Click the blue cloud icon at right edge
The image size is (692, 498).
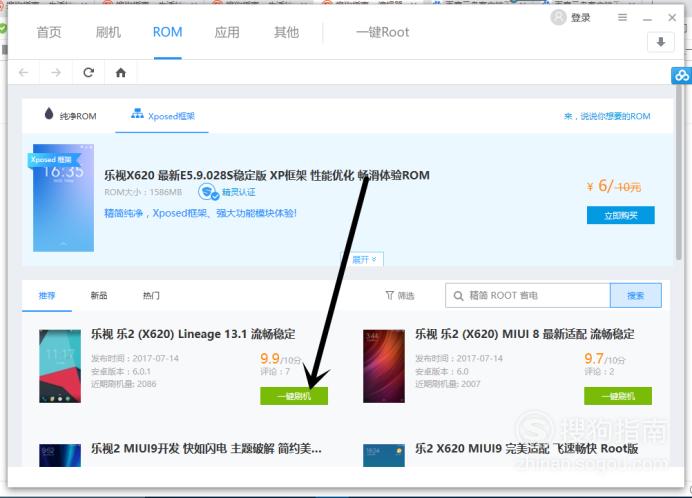coord(681,75)
